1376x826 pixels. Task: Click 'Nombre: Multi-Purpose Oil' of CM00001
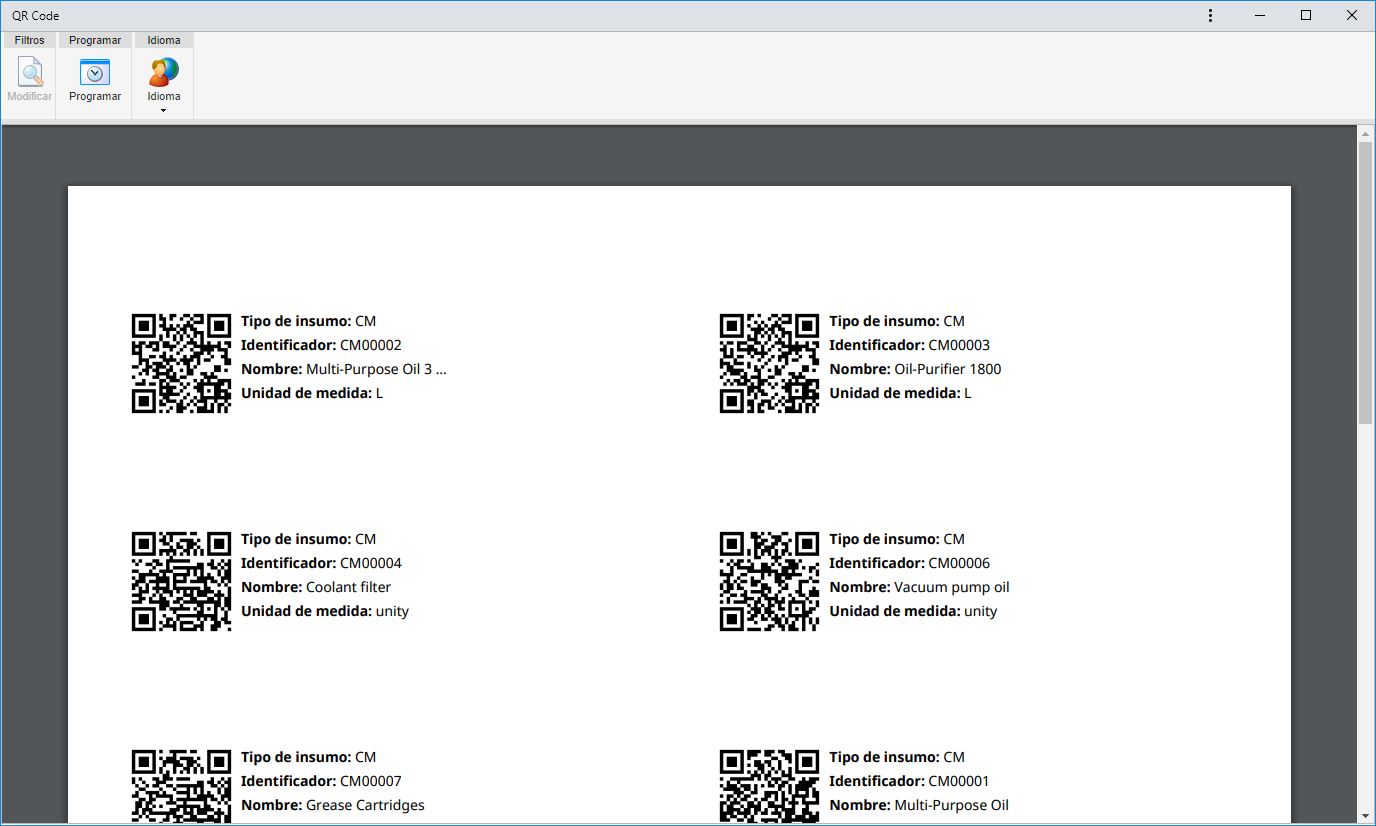click(x=919, y=805)
